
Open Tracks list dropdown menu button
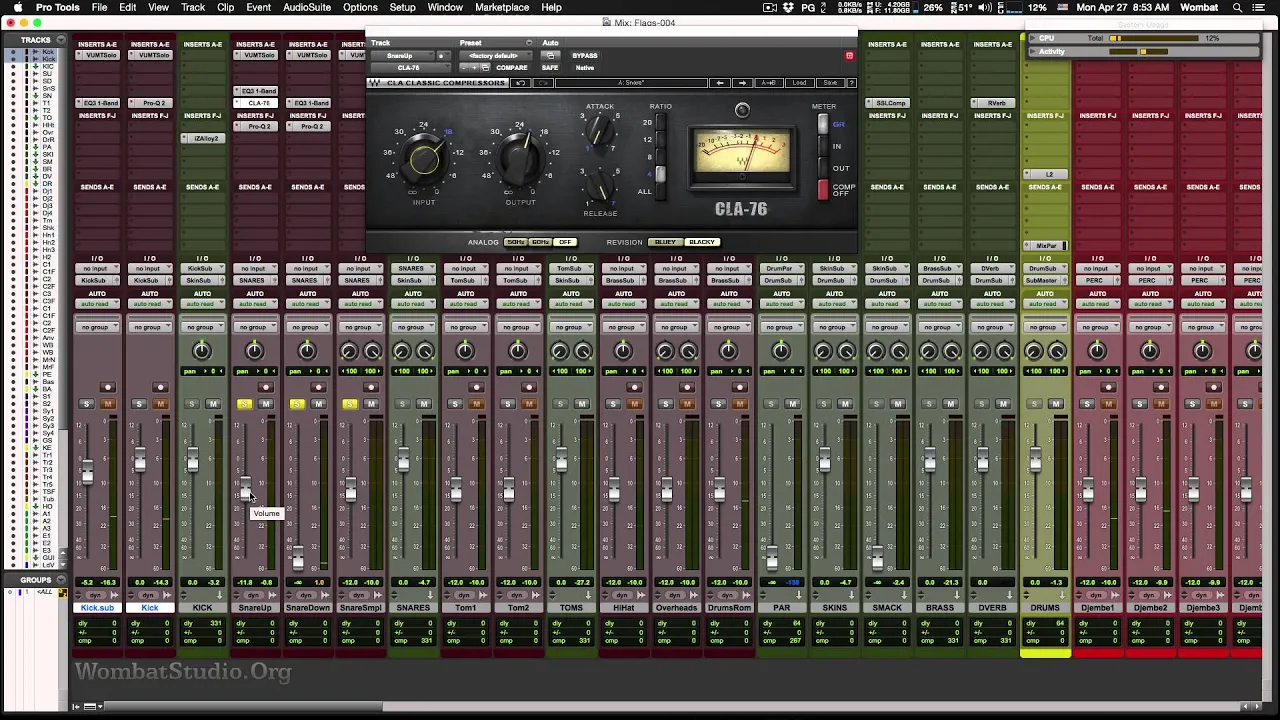[60, 40]
